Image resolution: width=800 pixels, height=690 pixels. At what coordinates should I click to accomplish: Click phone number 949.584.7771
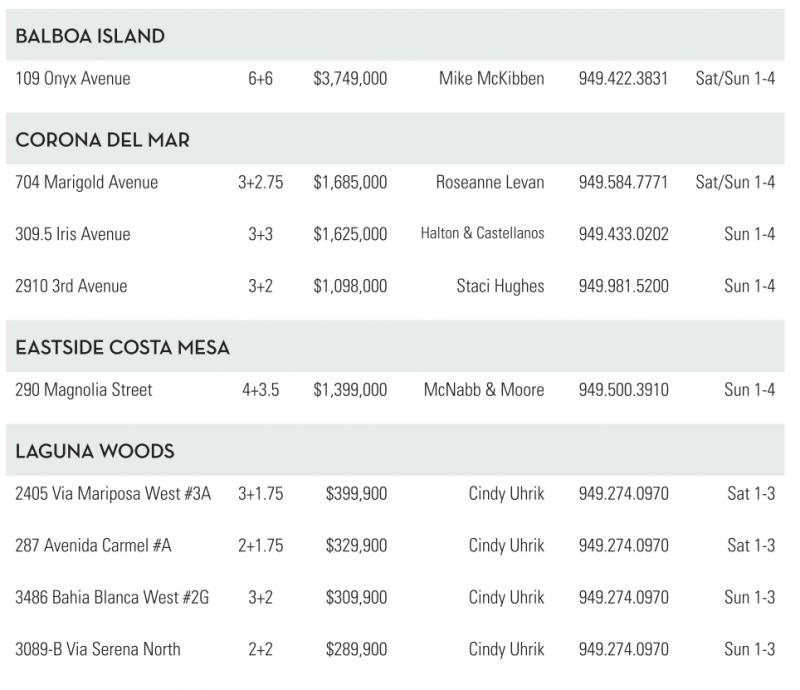624,182
